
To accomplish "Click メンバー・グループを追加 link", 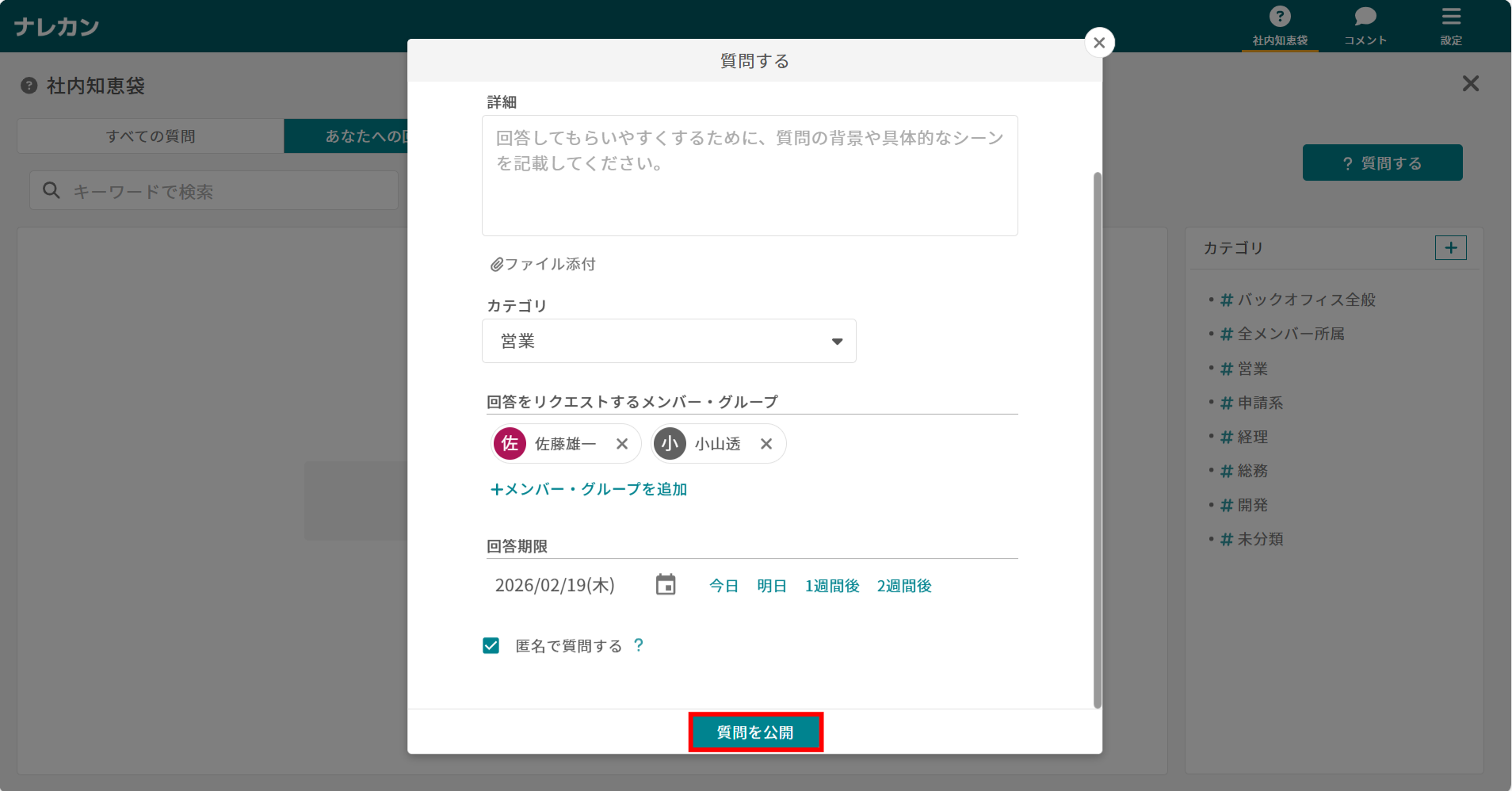I will (x=588, y=489).
